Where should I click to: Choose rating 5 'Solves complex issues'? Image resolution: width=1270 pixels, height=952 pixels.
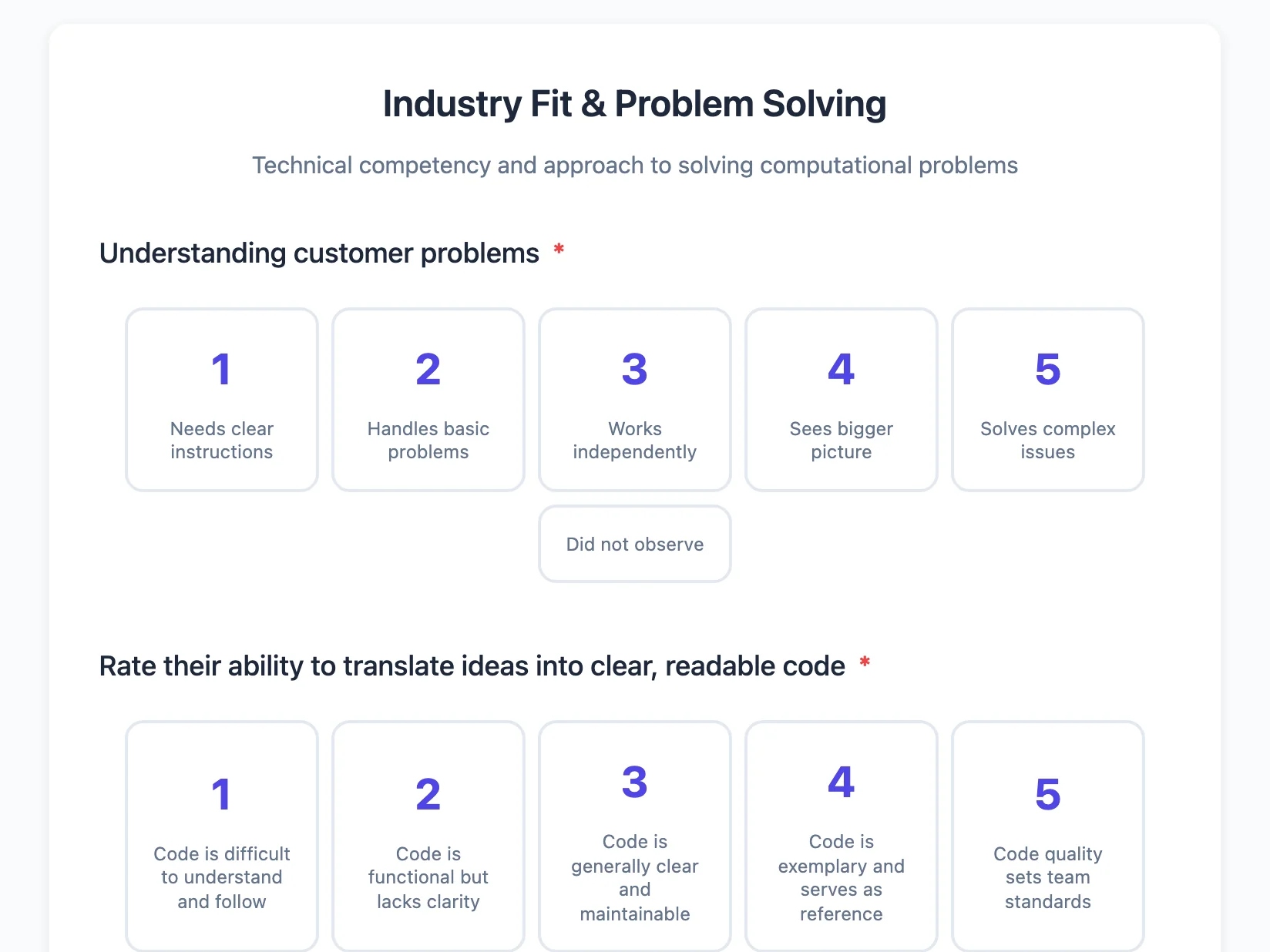pyautogui.click(x=1048, y=400)
